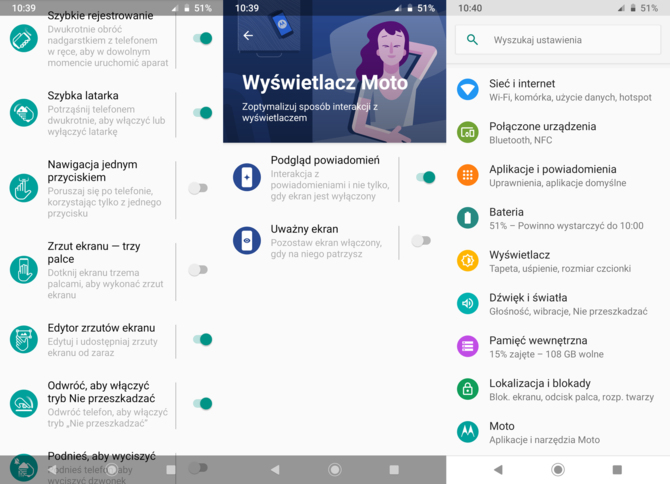The height and width of the screenshot is (484, 670).
Task: Tap the search magnifier icon
Action: [472, 40]
